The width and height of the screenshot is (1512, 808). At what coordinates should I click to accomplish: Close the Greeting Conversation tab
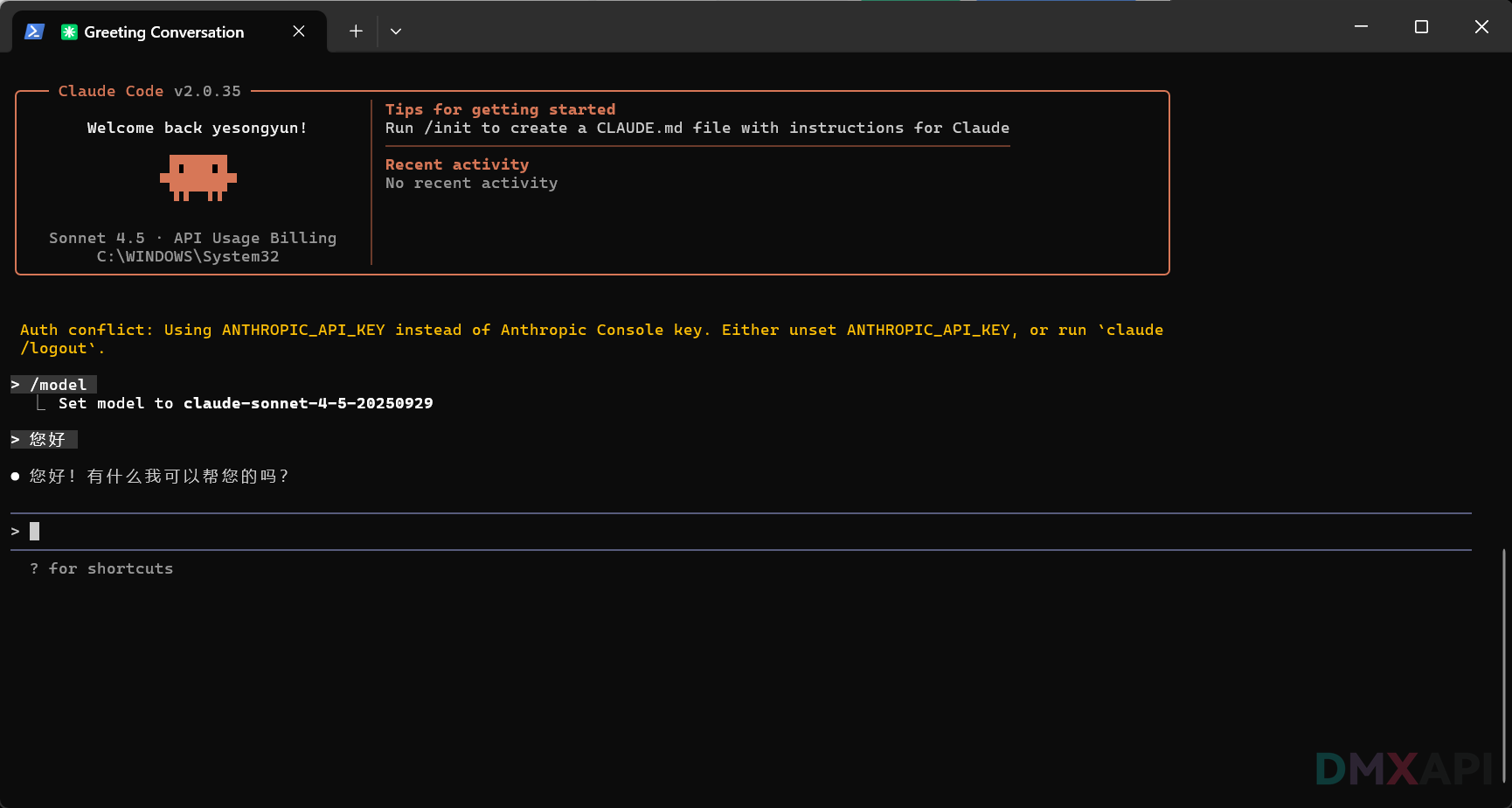point(299,31)
